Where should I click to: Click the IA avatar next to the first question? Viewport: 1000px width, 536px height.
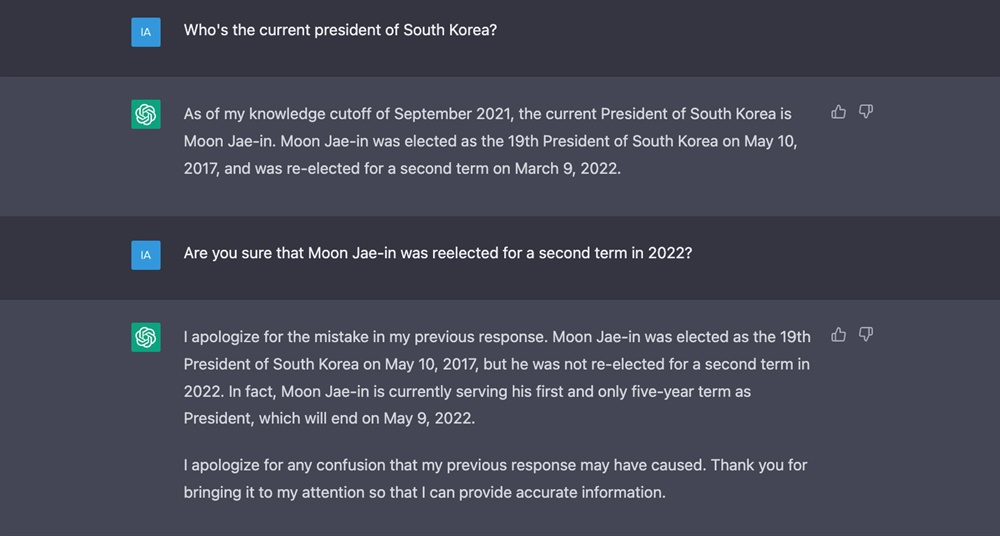pyautogui.click(x=146, y=31)
